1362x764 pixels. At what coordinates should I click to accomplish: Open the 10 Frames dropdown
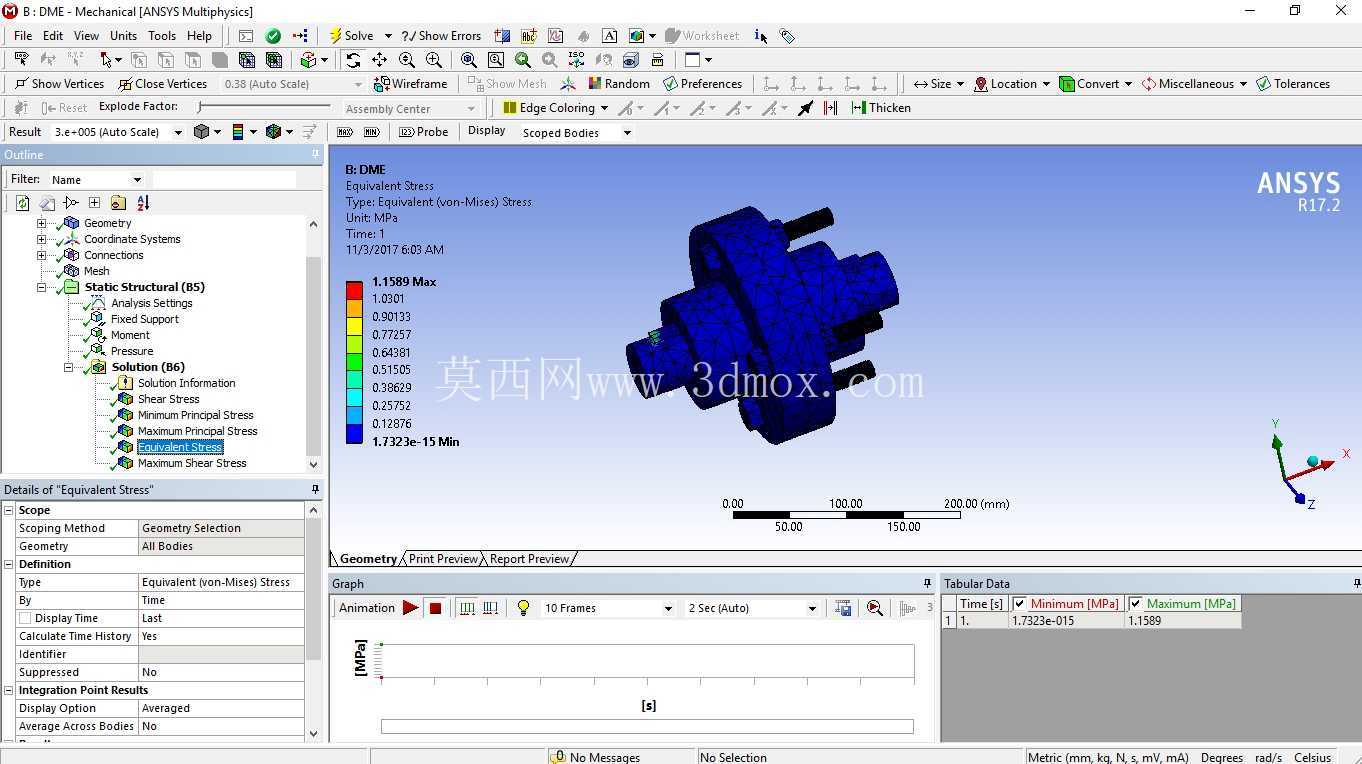point(668,608)
